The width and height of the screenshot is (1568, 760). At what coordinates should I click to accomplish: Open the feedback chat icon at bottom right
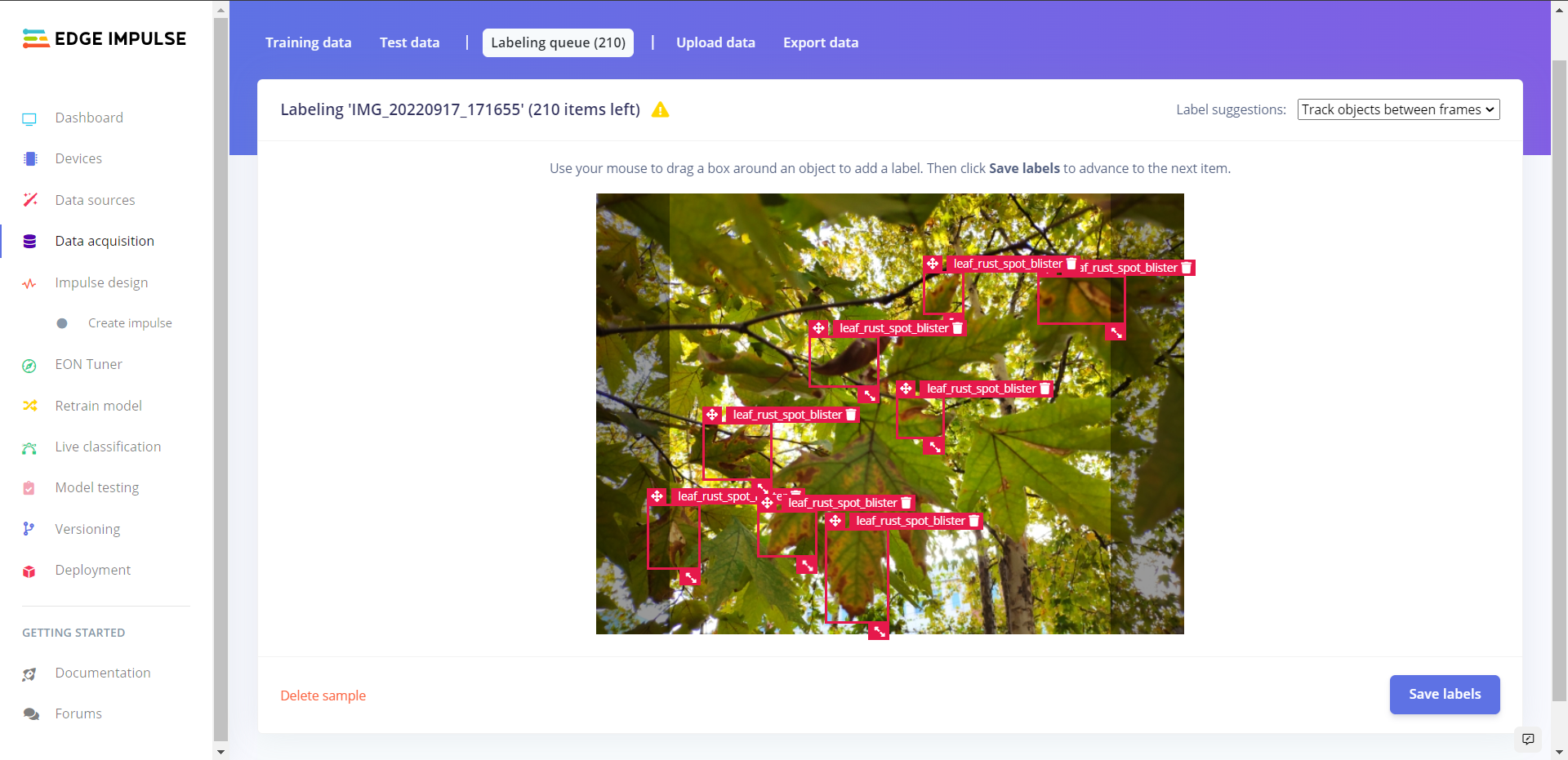pyautogui.click(x=1528, y=739)
